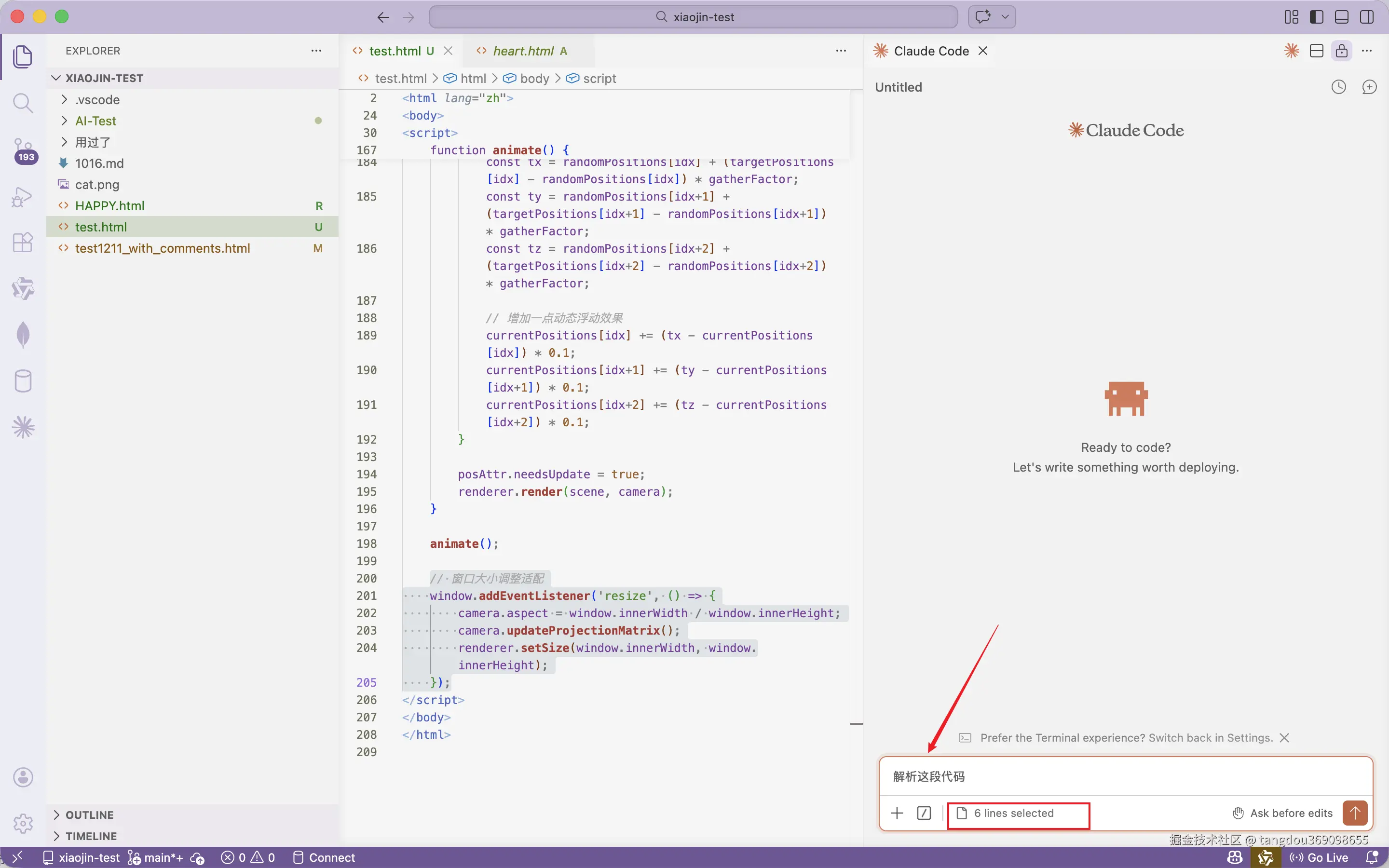
Task: Open past conversations history clock icon
Action: point(1338,87)
